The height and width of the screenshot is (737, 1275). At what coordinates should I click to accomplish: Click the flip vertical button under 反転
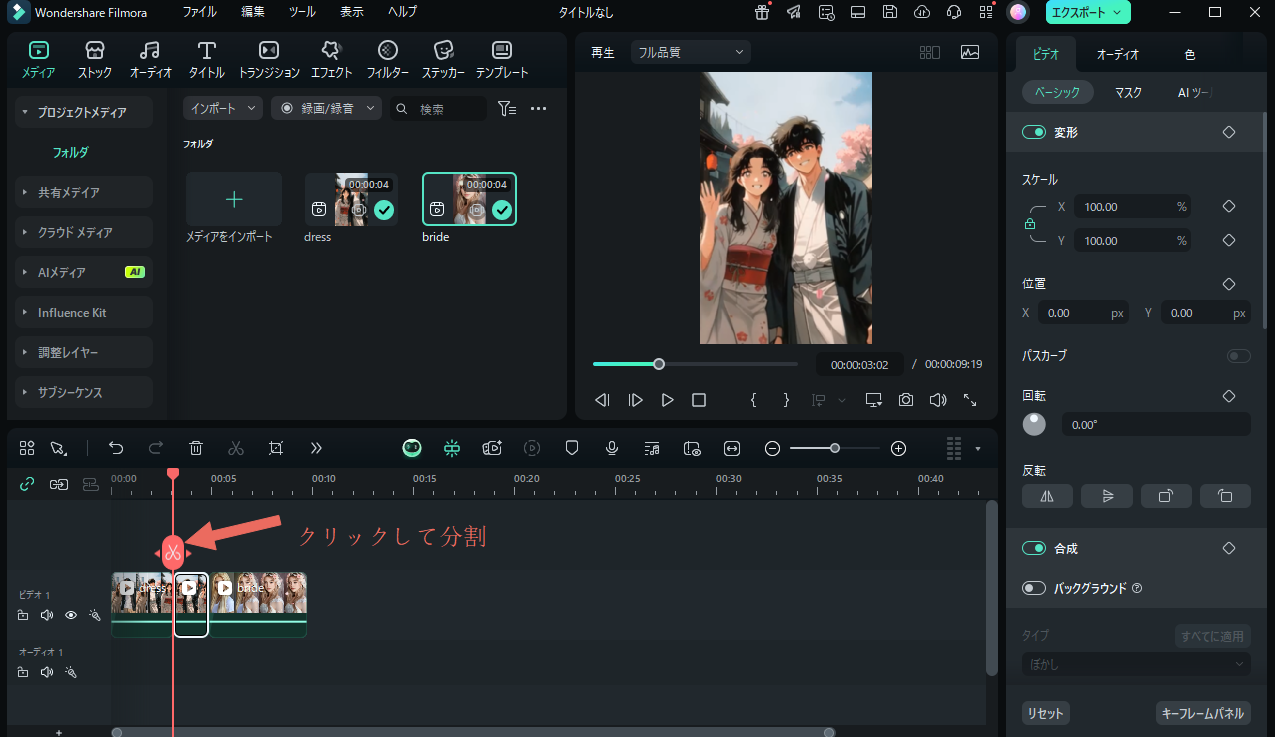[1107, 496]
